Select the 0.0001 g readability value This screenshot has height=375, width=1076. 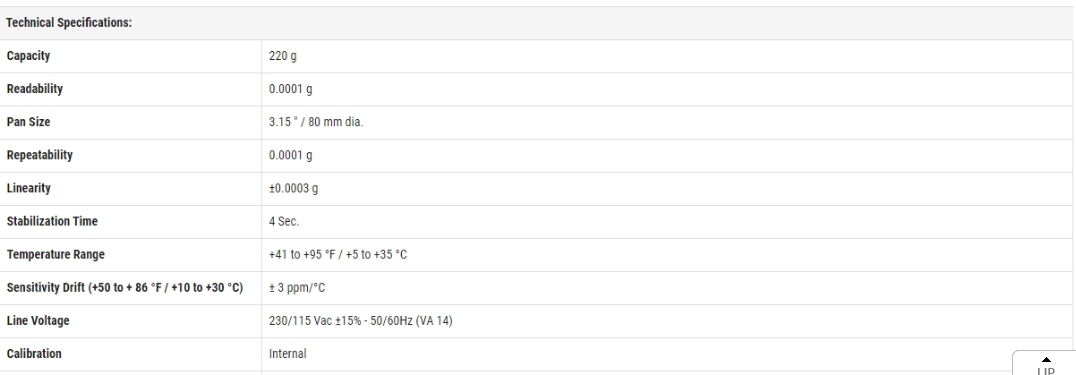pos(290,89)
